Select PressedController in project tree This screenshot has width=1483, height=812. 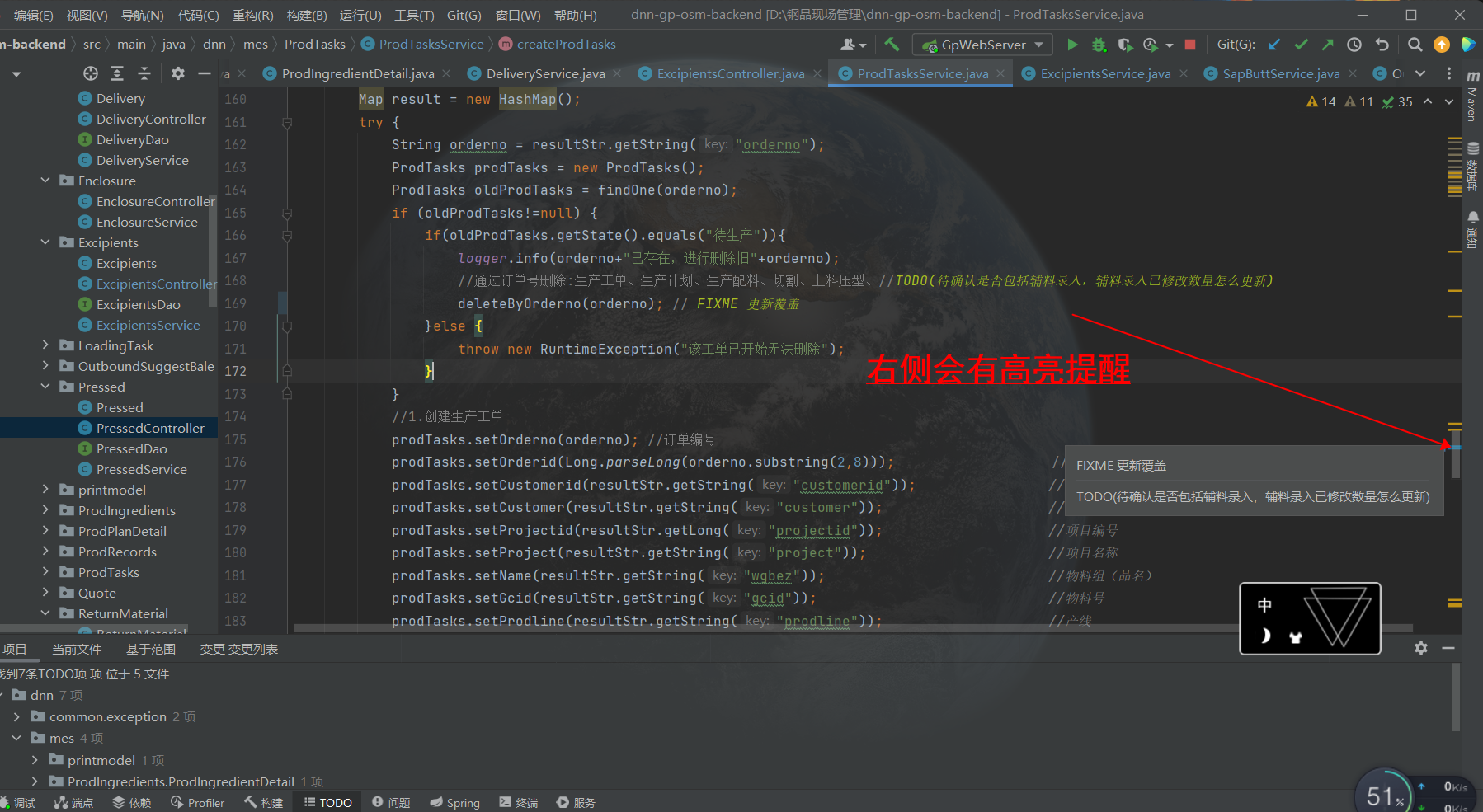pos(150,428)
